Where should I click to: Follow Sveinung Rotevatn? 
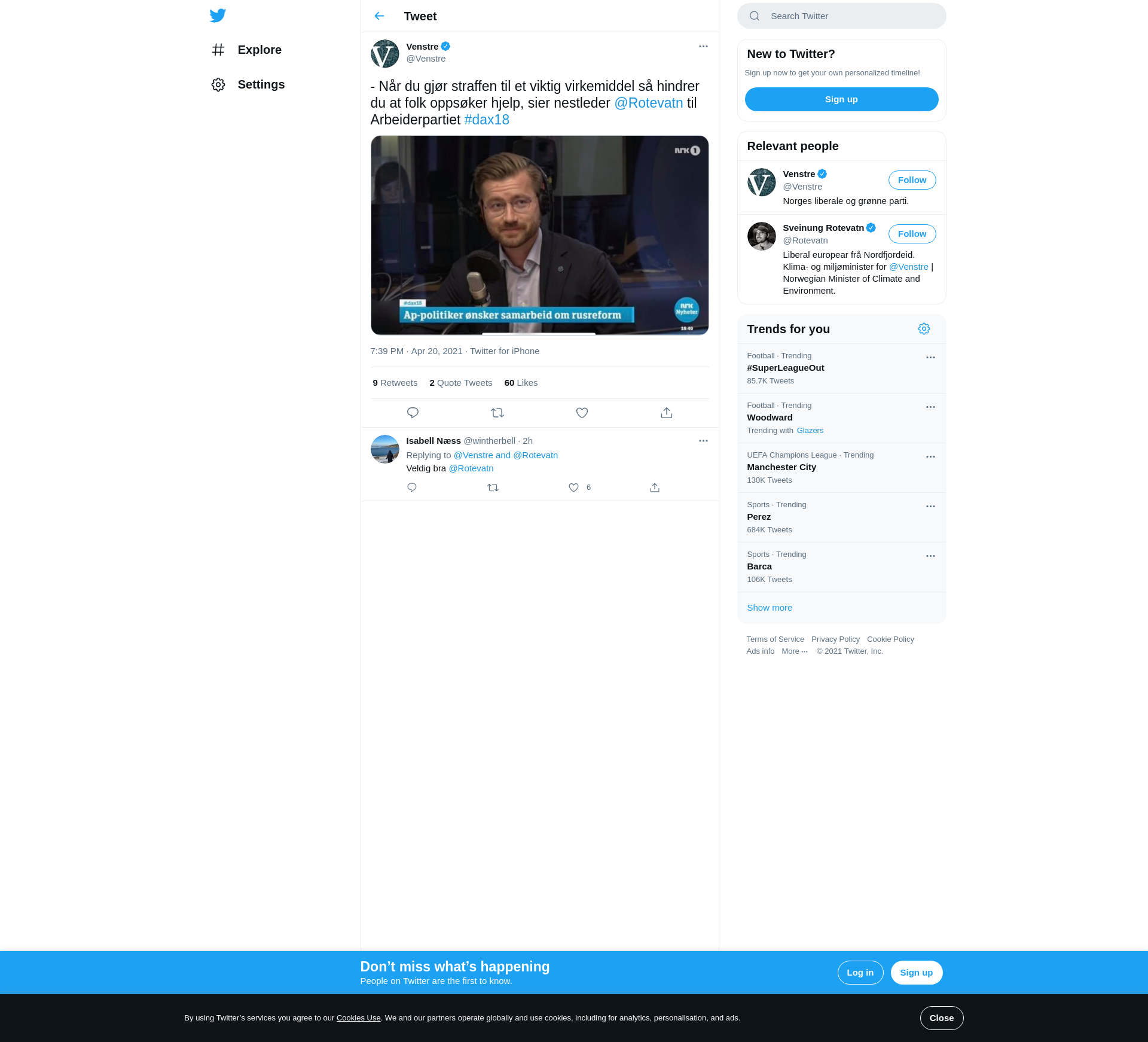tap(912, 234)
